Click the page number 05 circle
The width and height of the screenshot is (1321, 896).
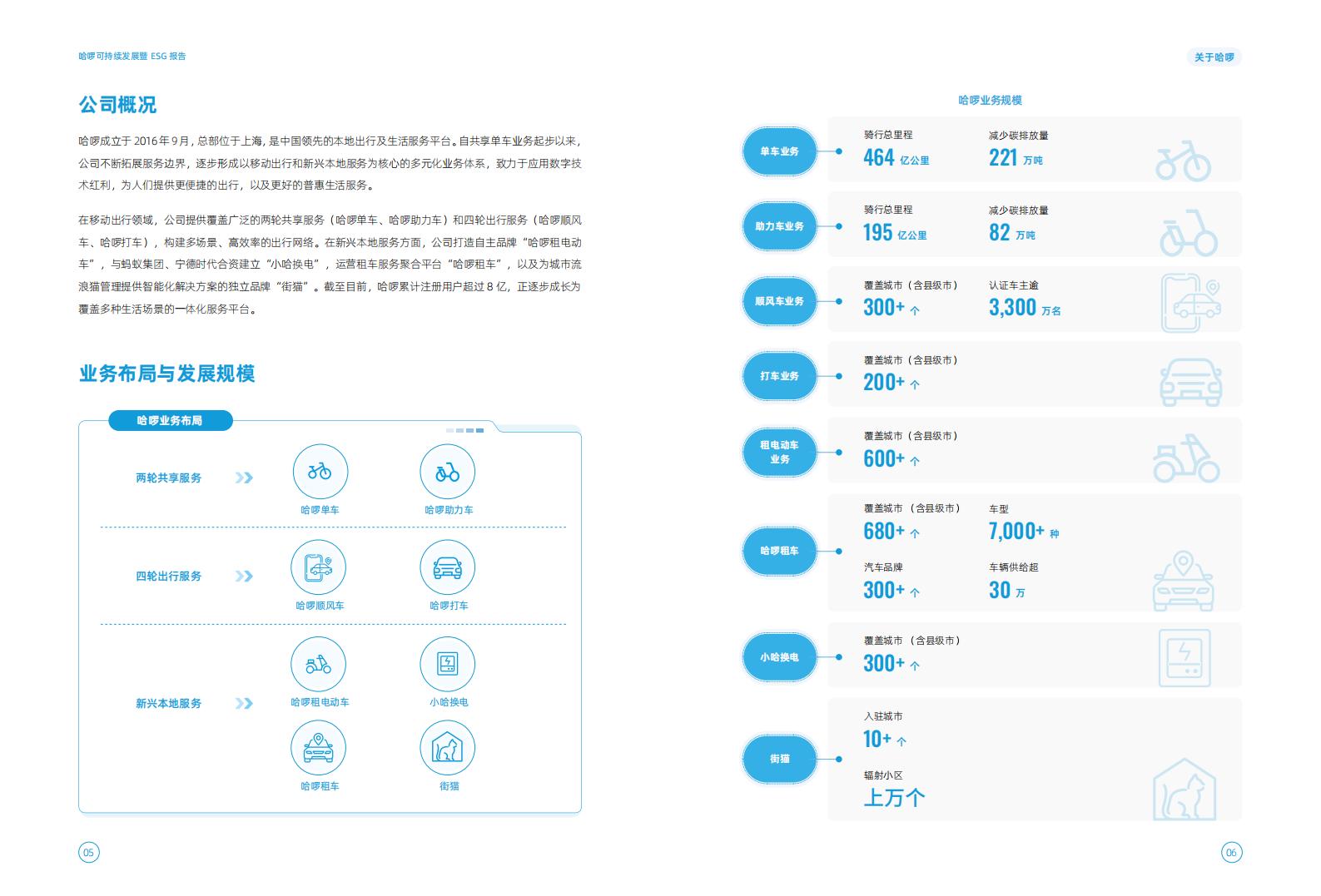click(x=89, y=852)
